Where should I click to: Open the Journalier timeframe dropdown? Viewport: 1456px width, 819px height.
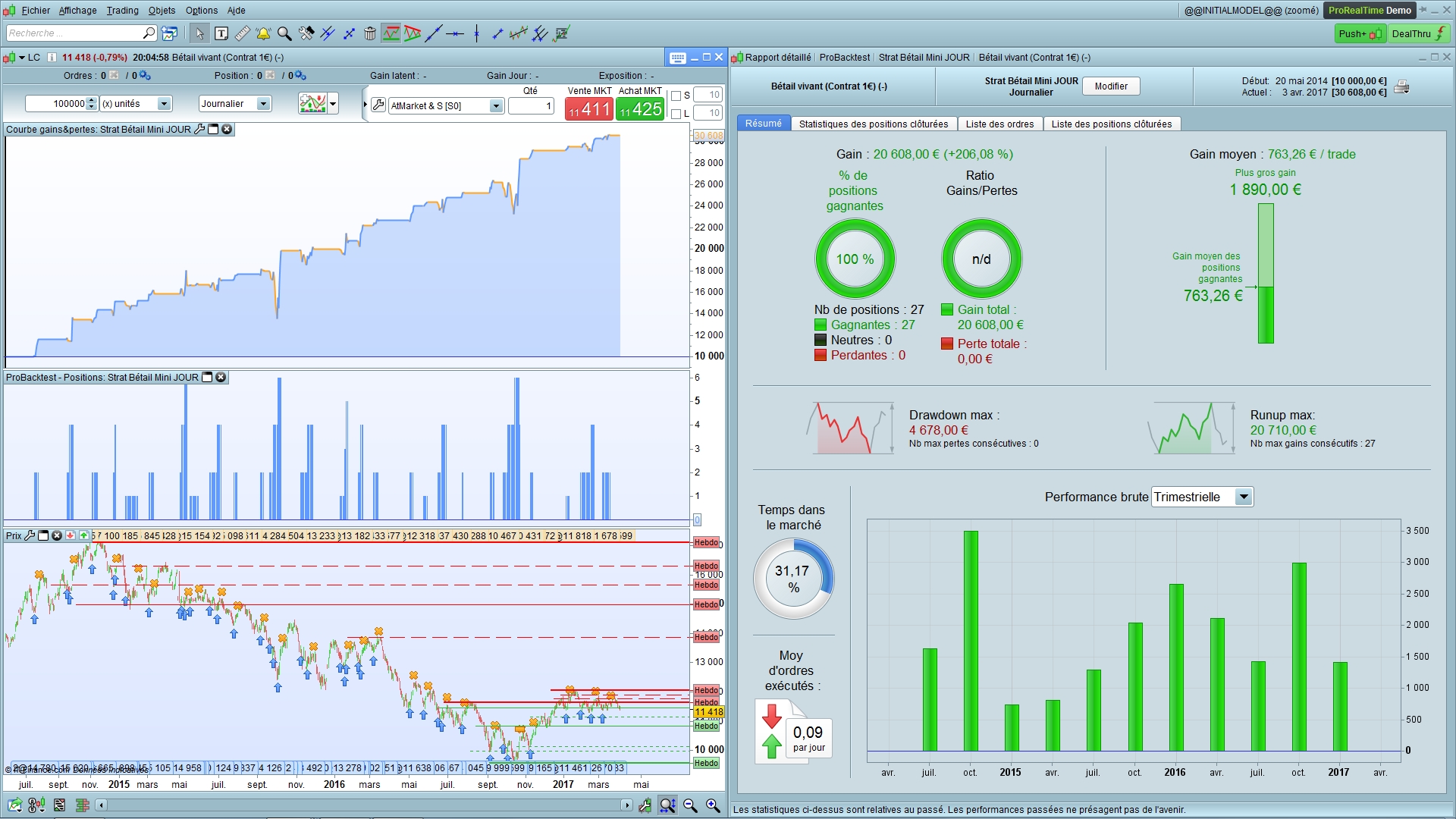coord(263,104)
